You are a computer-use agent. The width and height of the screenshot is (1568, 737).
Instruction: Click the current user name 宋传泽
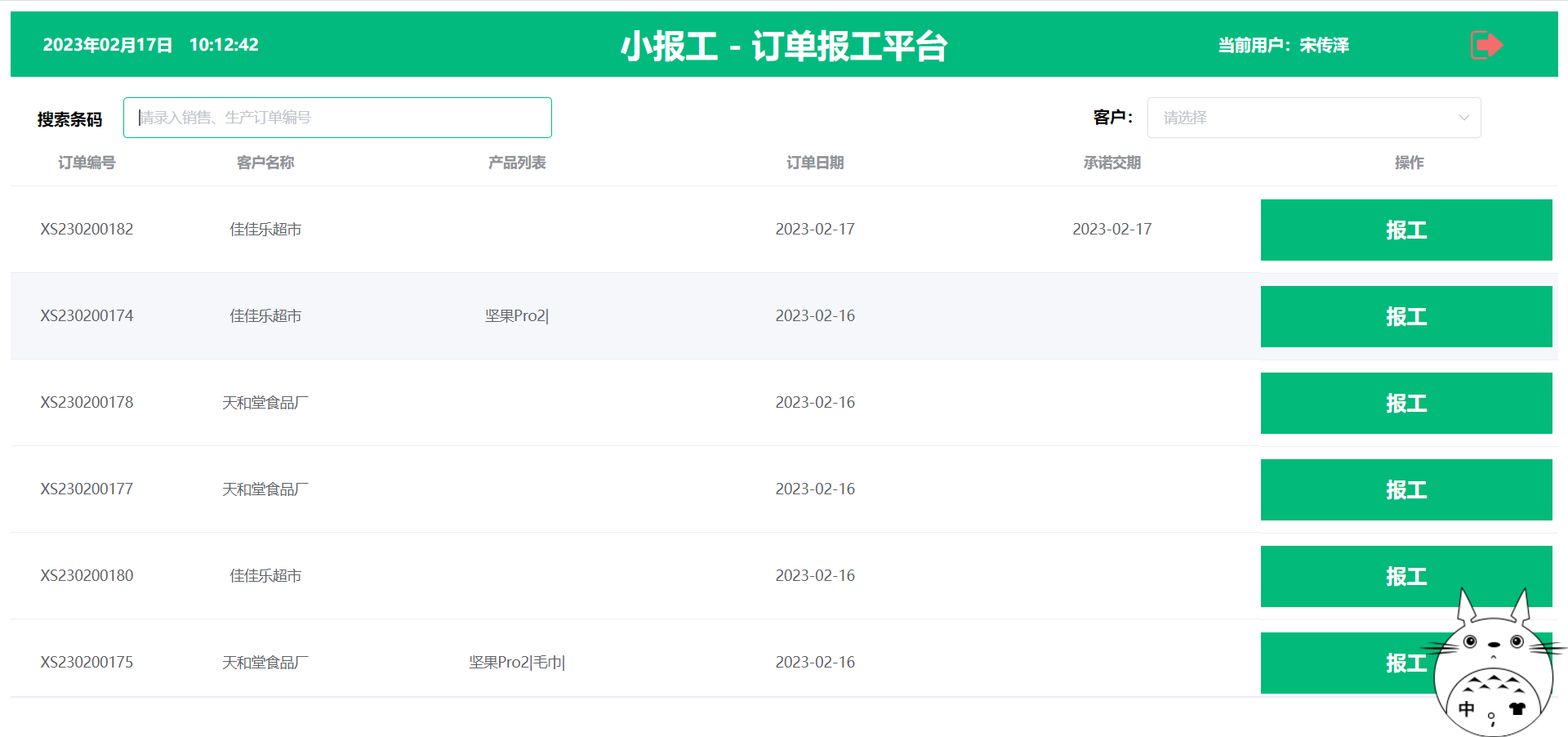tap(1324, 46)
